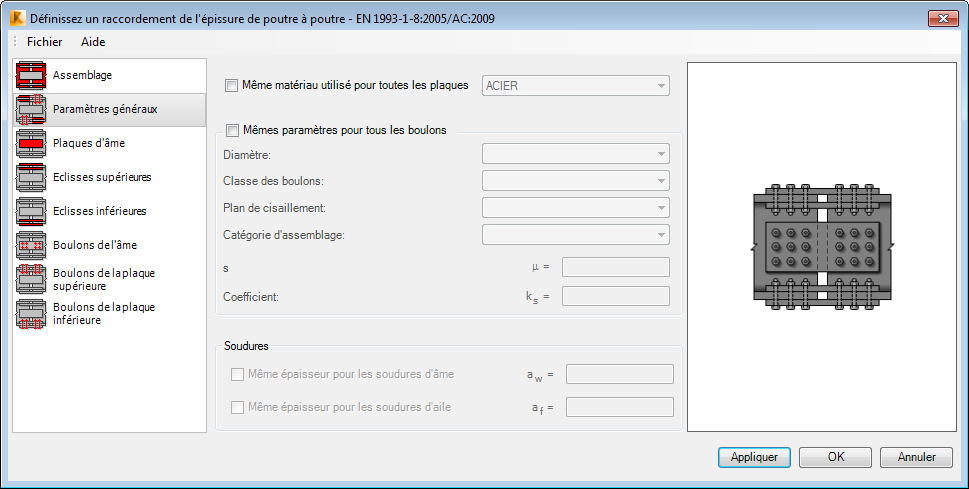The height and width of the screenshot is (489, 969).
Task: Click the Appliquer button
Action: click(754, 457)
